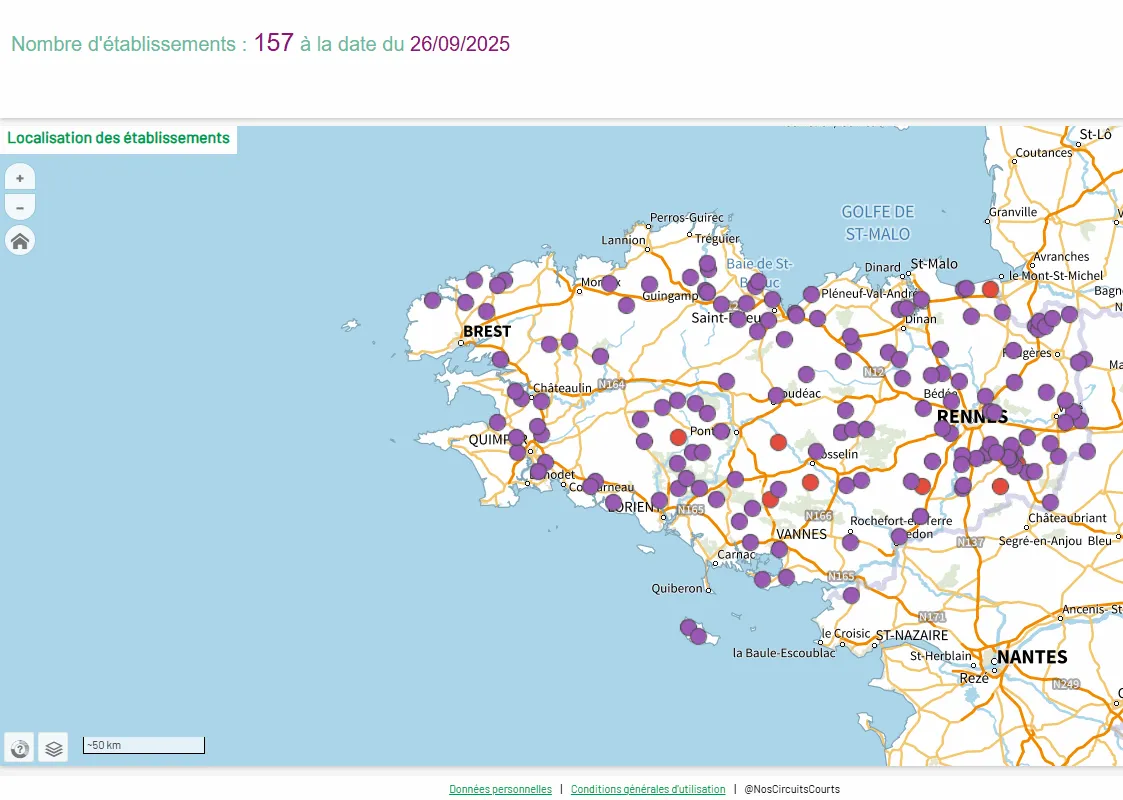Click the westernmost purple marker beyond Brest
The width and height of the screenshot is (1123, 800).
pyautogui.click(x=432, y=300)
